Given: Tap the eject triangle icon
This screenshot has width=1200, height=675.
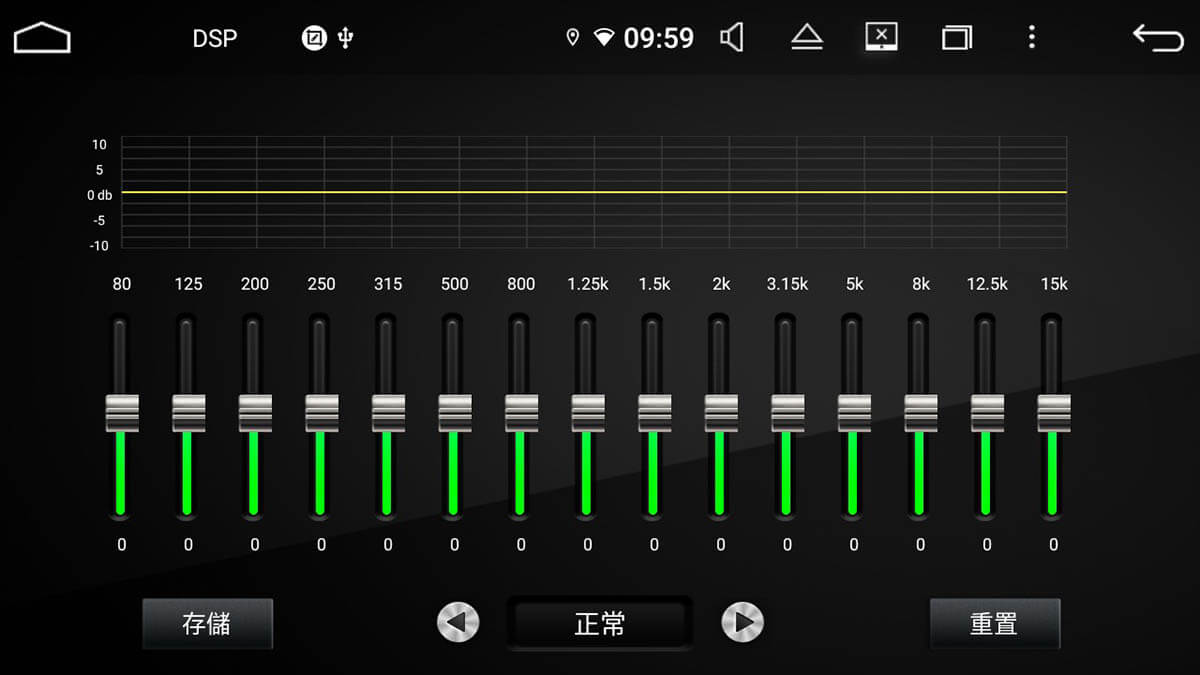Looking at the screenshot, I should coord(806,38).
